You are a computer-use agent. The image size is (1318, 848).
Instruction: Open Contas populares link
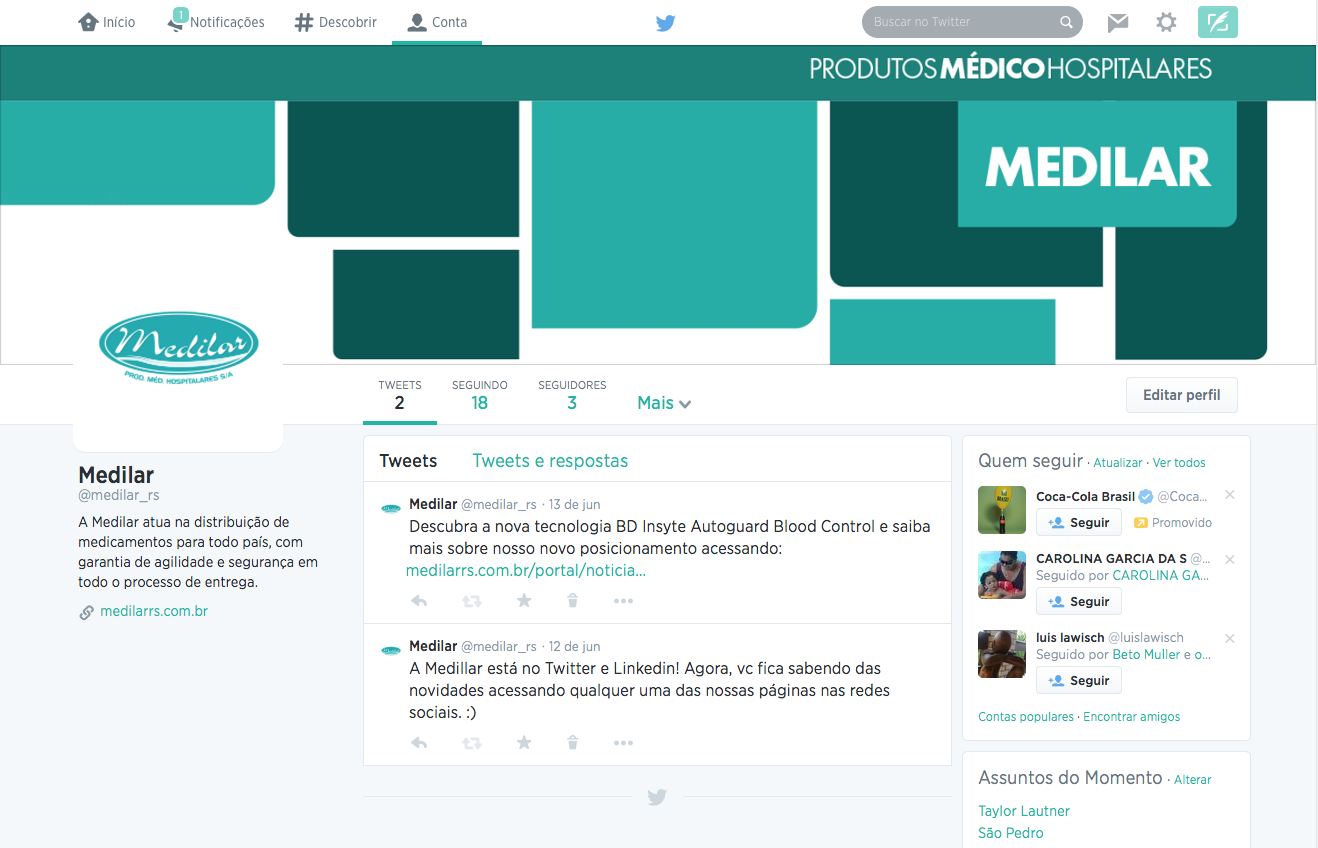point(1026,717)
